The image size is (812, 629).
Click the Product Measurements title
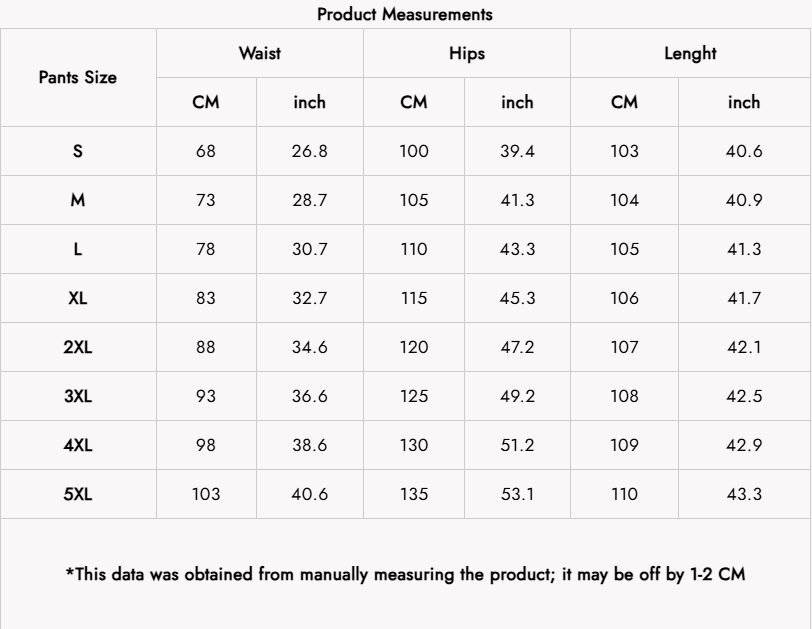coord(405,14)
